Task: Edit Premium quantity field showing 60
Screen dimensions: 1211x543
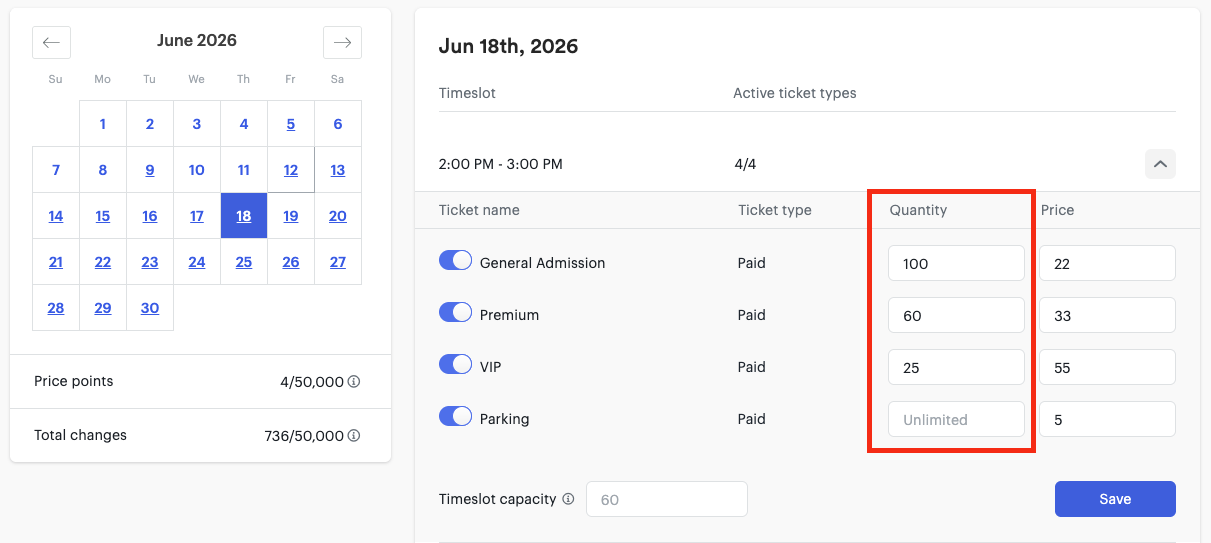Action: [x=956, y=315]
